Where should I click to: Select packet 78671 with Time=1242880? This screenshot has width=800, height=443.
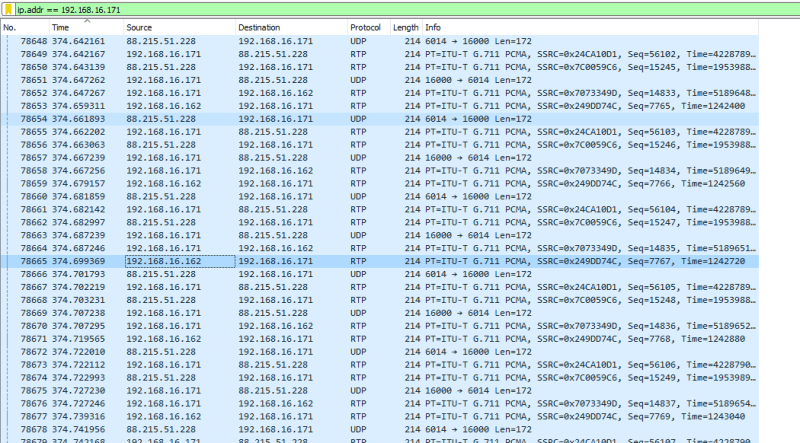(x=380, y=339)
